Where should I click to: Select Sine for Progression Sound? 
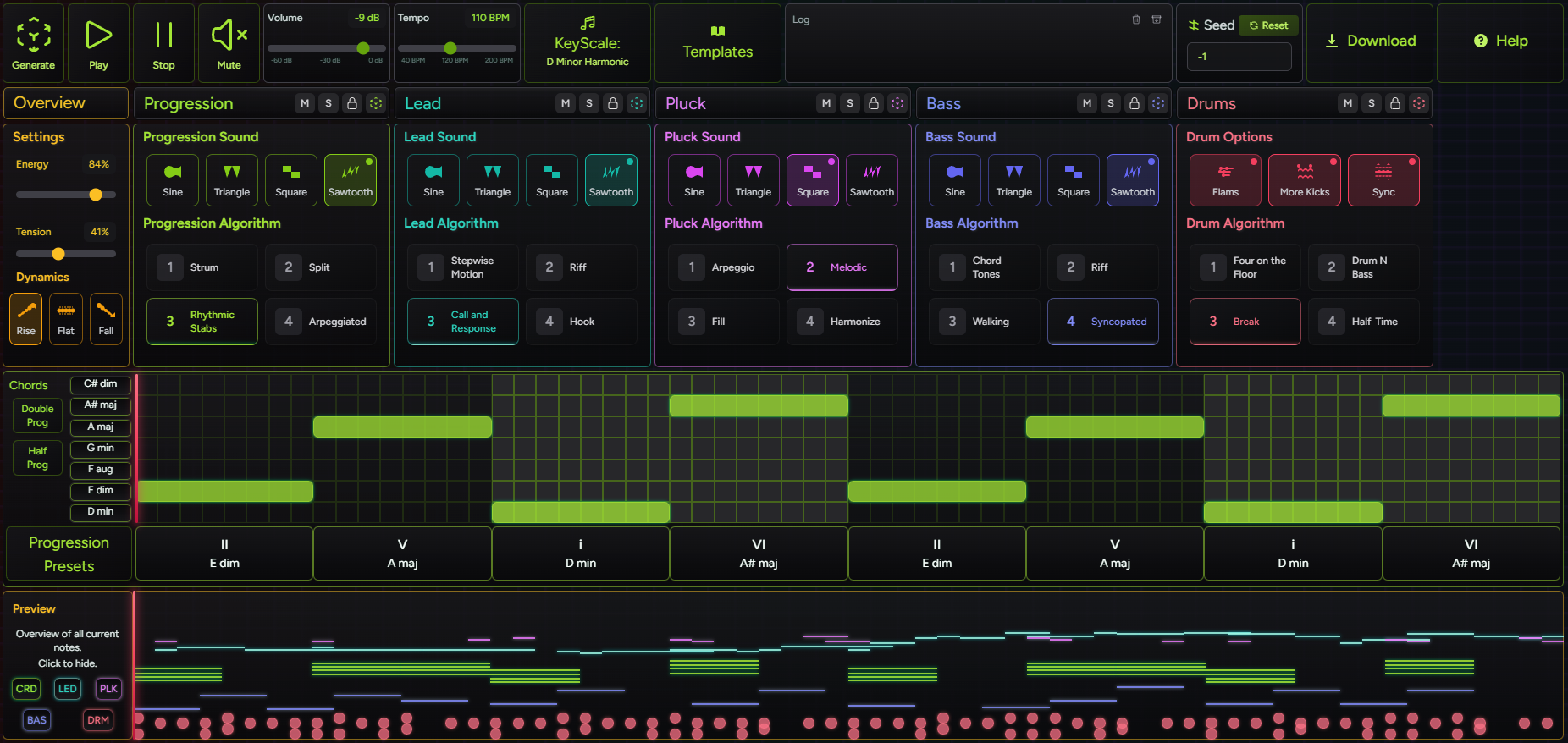coord(173,180)
